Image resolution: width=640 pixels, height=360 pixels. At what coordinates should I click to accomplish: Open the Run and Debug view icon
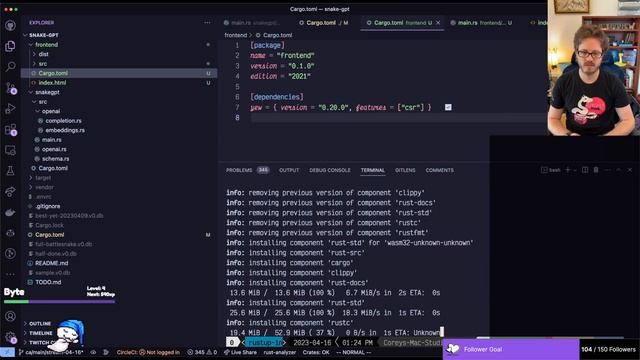click(x=11, y=109)
